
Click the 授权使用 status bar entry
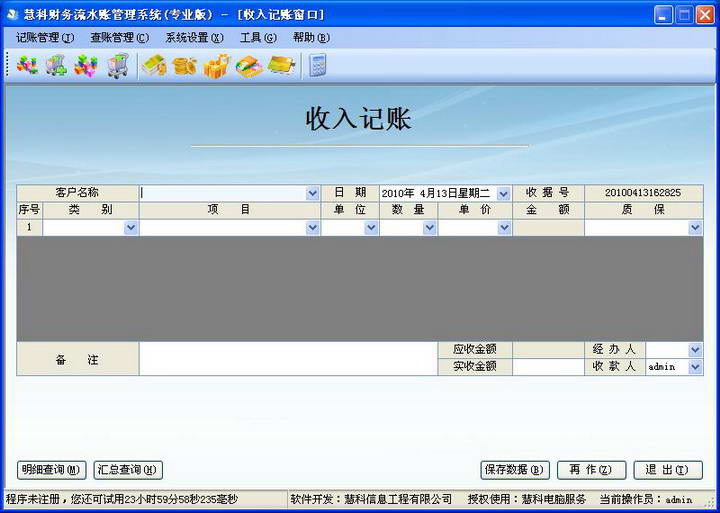pyautogui.click(x=527, y=499)
